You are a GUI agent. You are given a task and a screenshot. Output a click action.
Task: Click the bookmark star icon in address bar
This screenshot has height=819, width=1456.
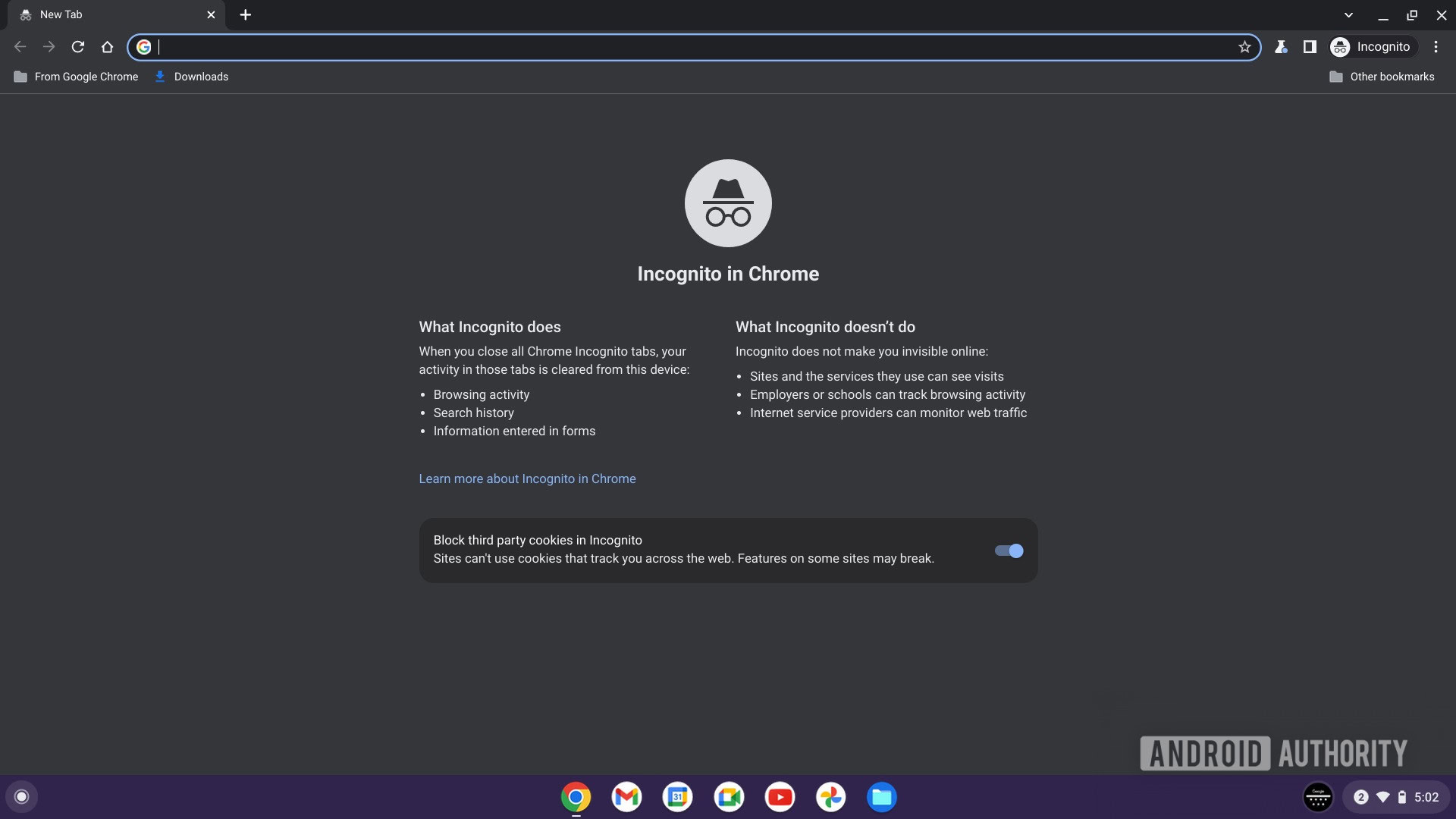click(1244, 47)
